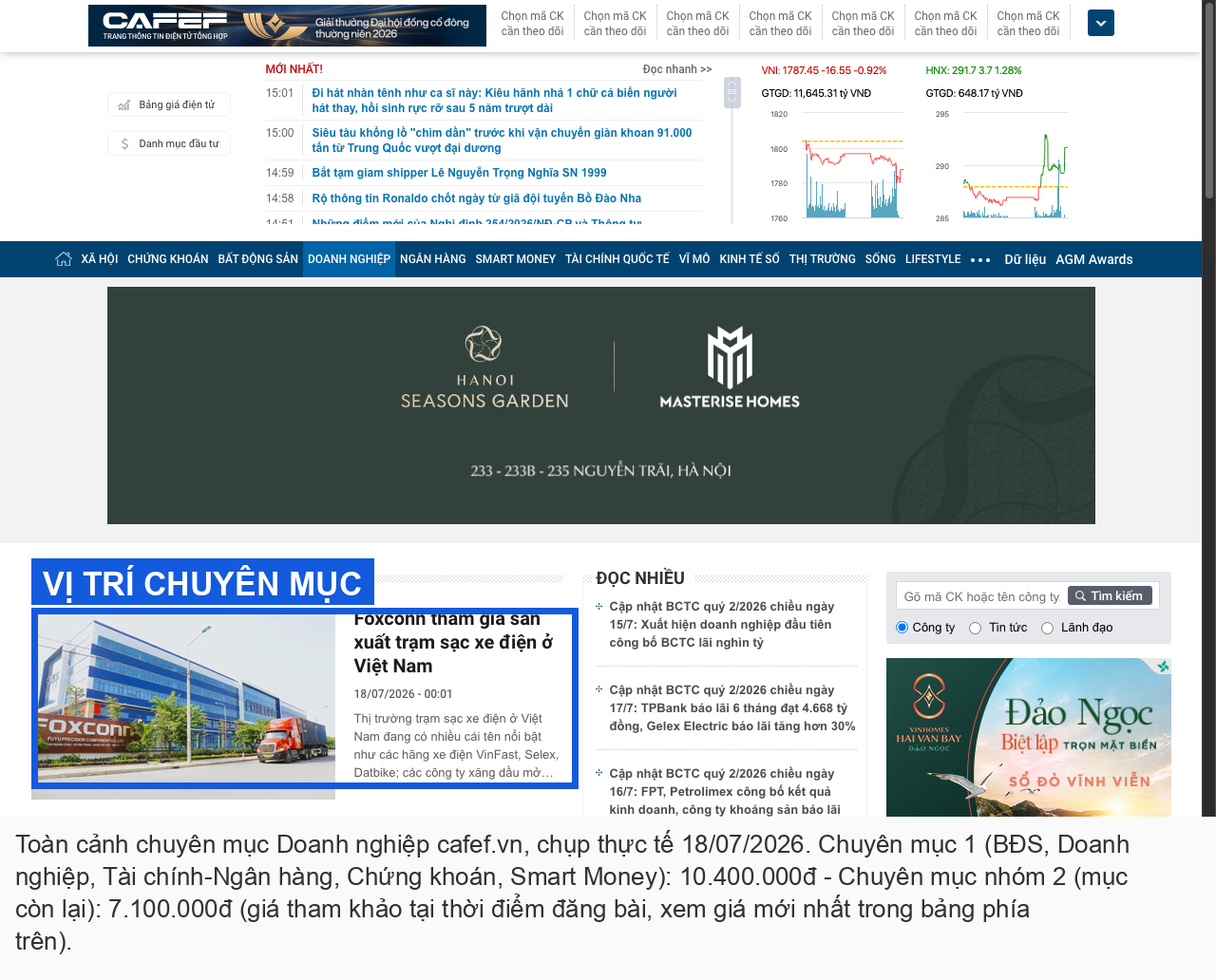Go to homepage via the house icon
Screen dimensions: 1216x980
click(64, 259)
